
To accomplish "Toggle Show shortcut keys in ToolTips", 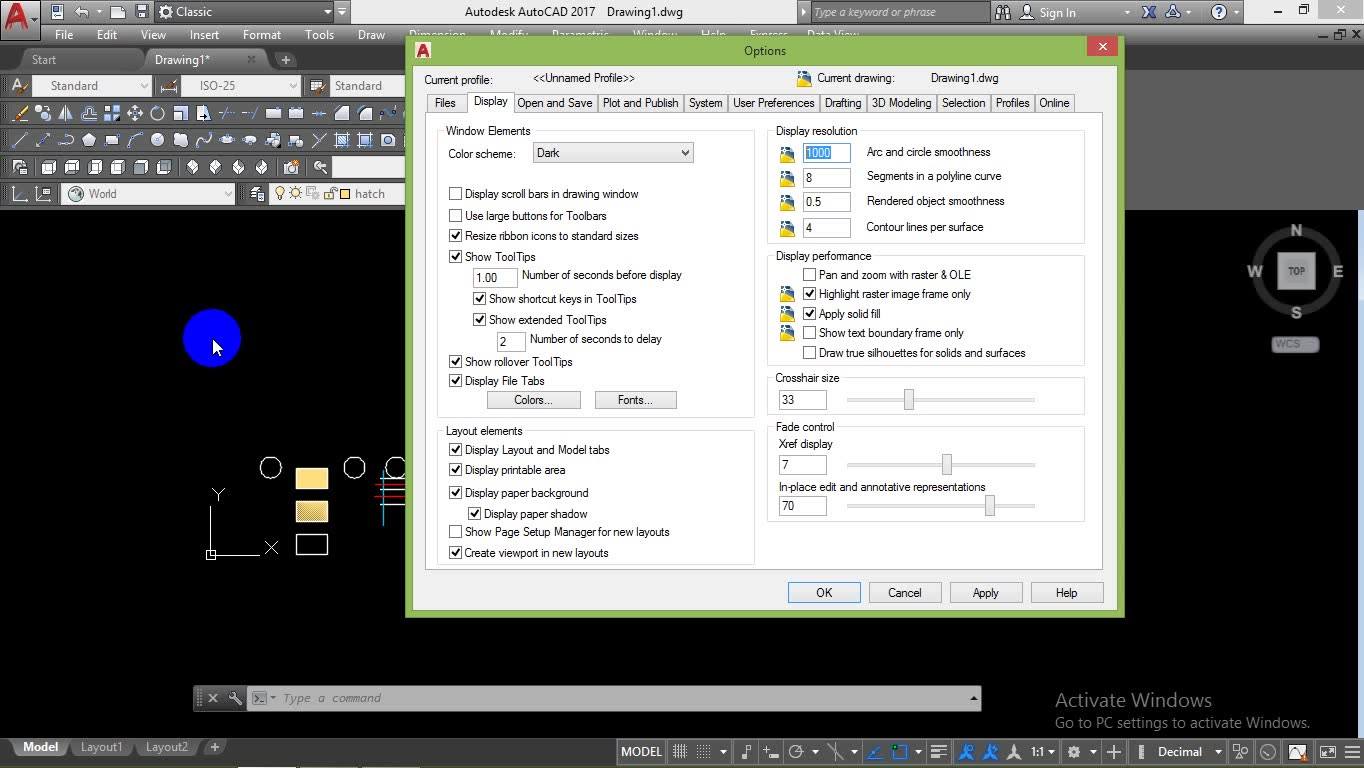I will [x=480, y=299].
